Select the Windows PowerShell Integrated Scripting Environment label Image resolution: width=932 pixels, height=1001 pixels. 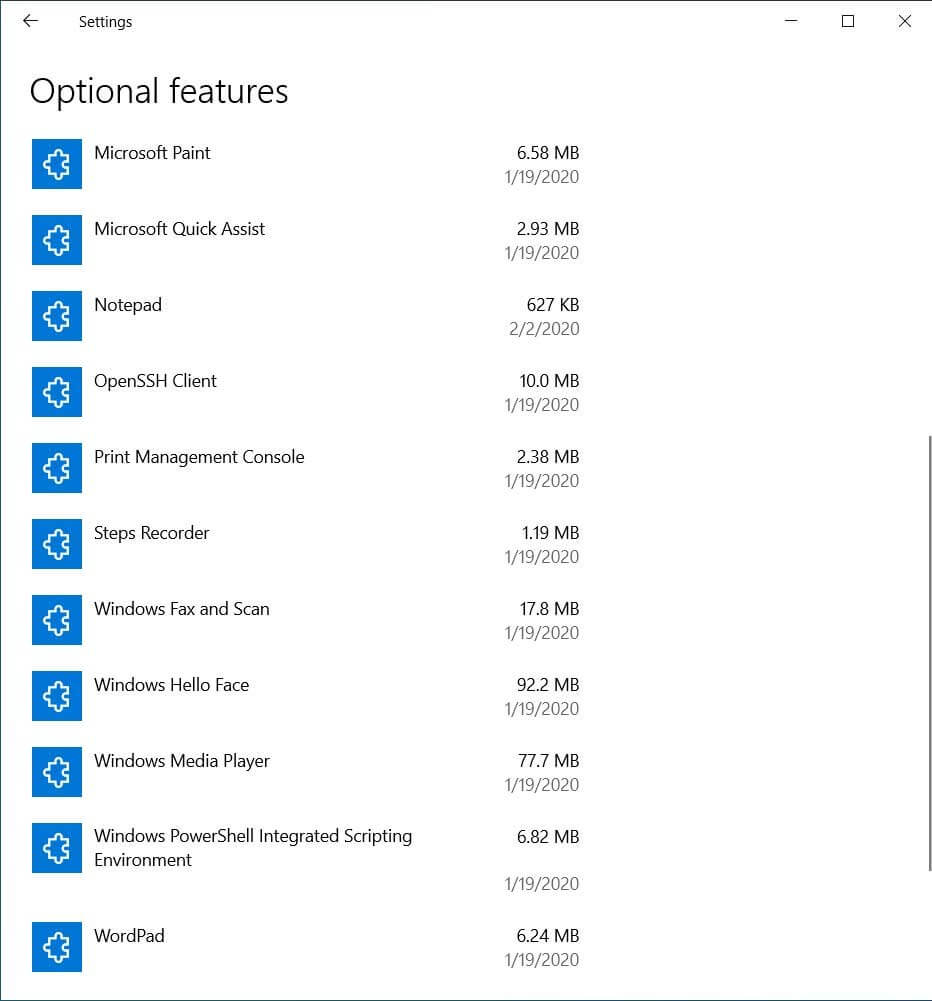252,847
